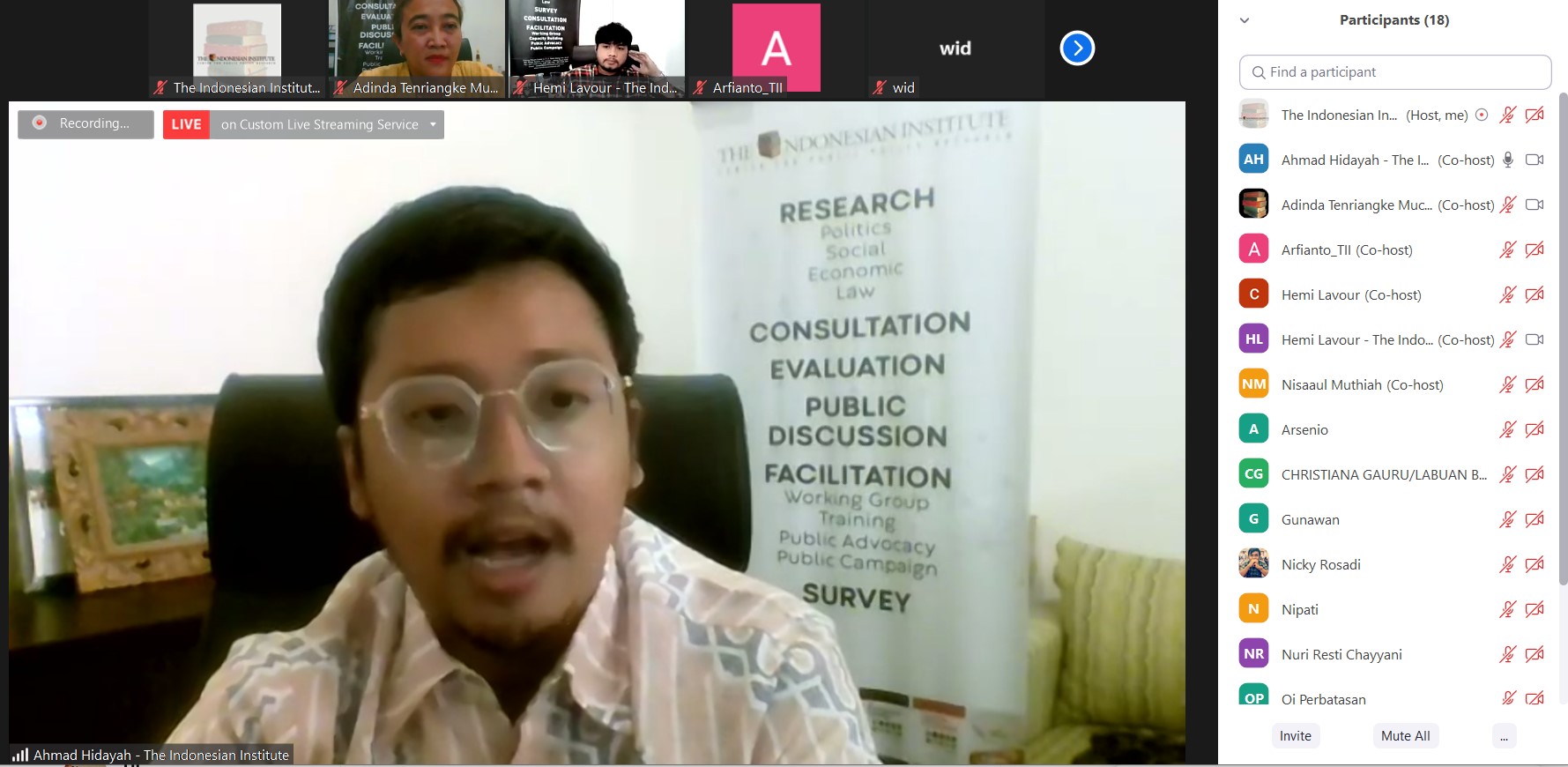Click Ahmad Hidayah's camera icon
The width and height of the screenshot is (1568, 767).
click(1535, 160)
